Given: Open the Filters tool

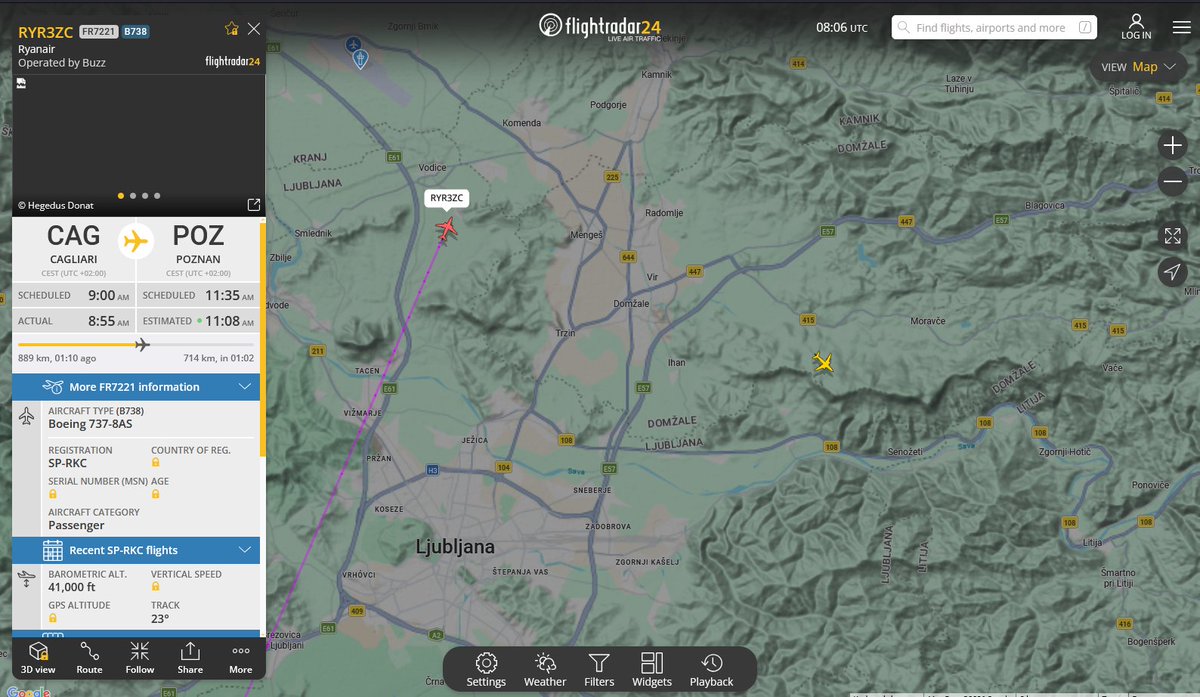Looking at the screenshot, I should (x=599, y=669).
